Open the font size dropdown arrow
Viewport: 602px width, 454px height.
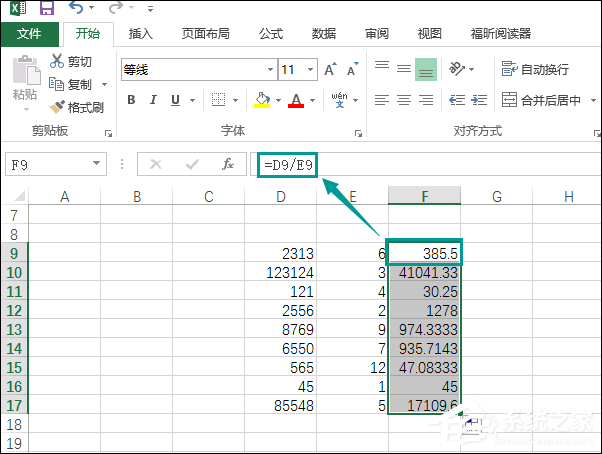314,70
